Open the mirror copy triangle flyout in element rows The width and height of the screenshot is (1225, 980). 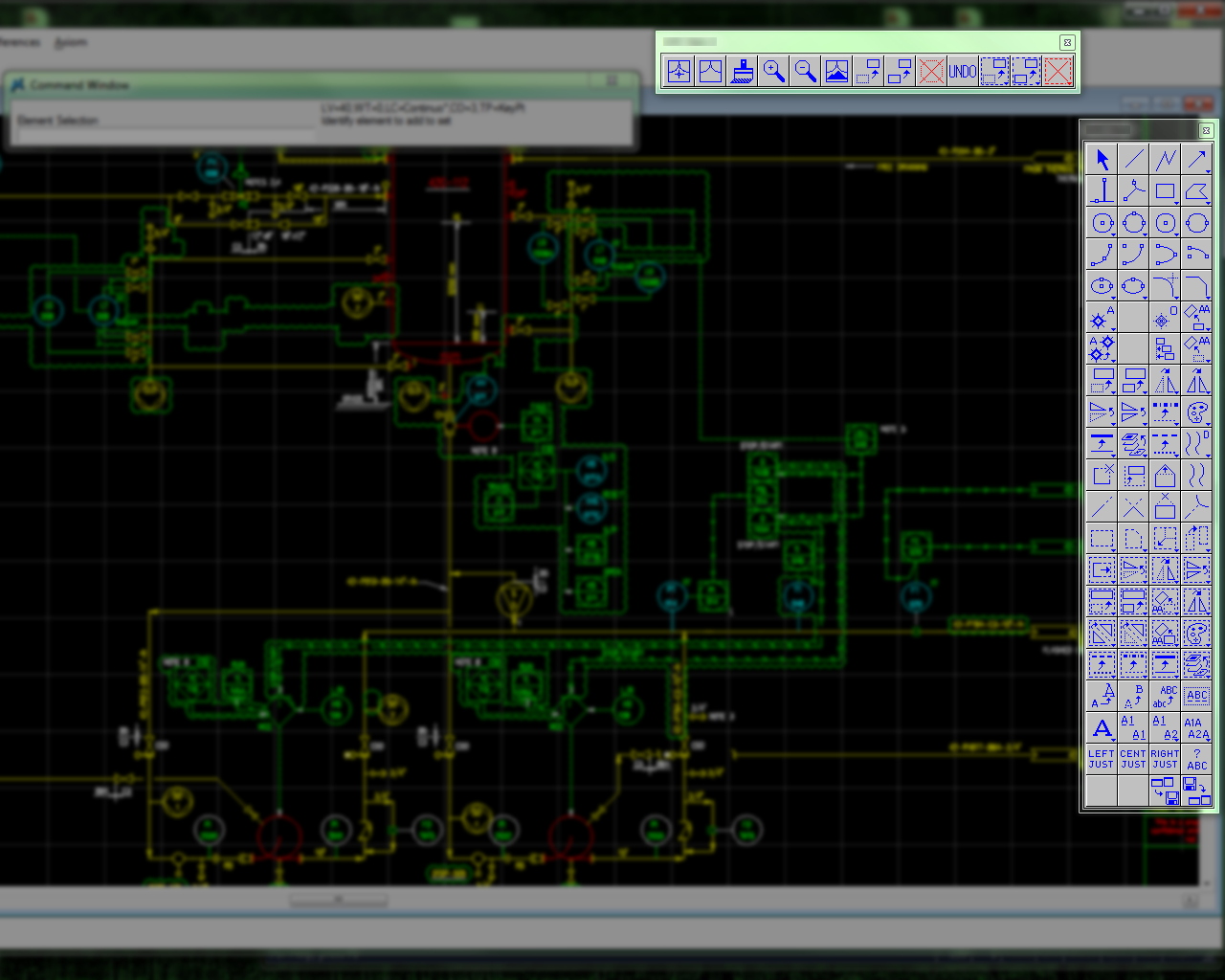click(1197, 380)
